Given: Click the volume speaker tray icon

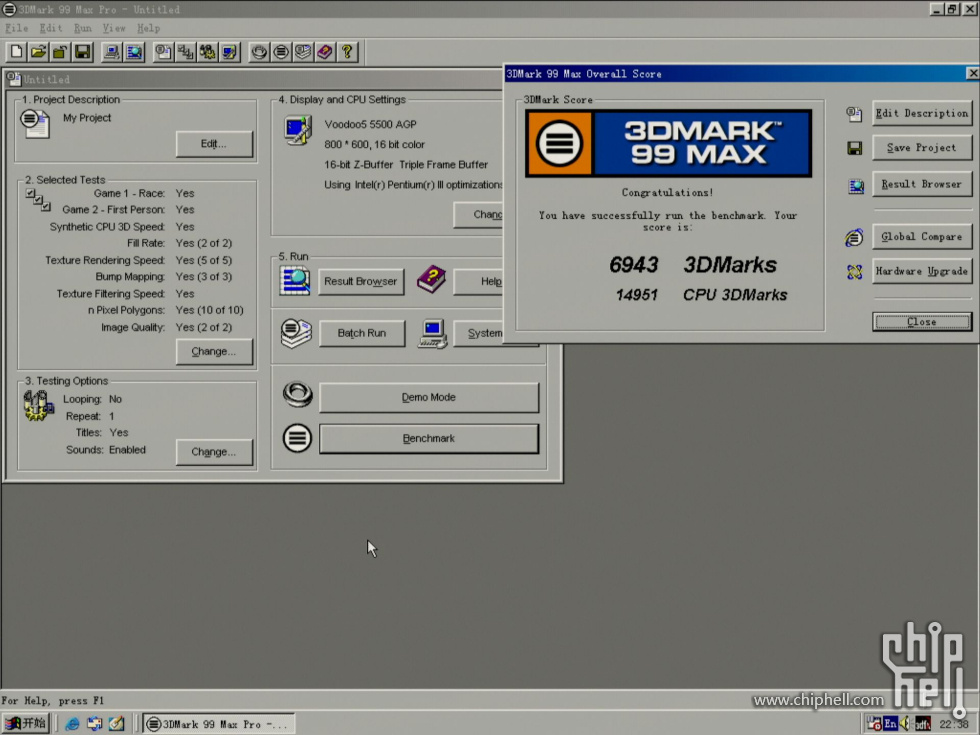Looking at the screenshot, I should click(905, 724).
